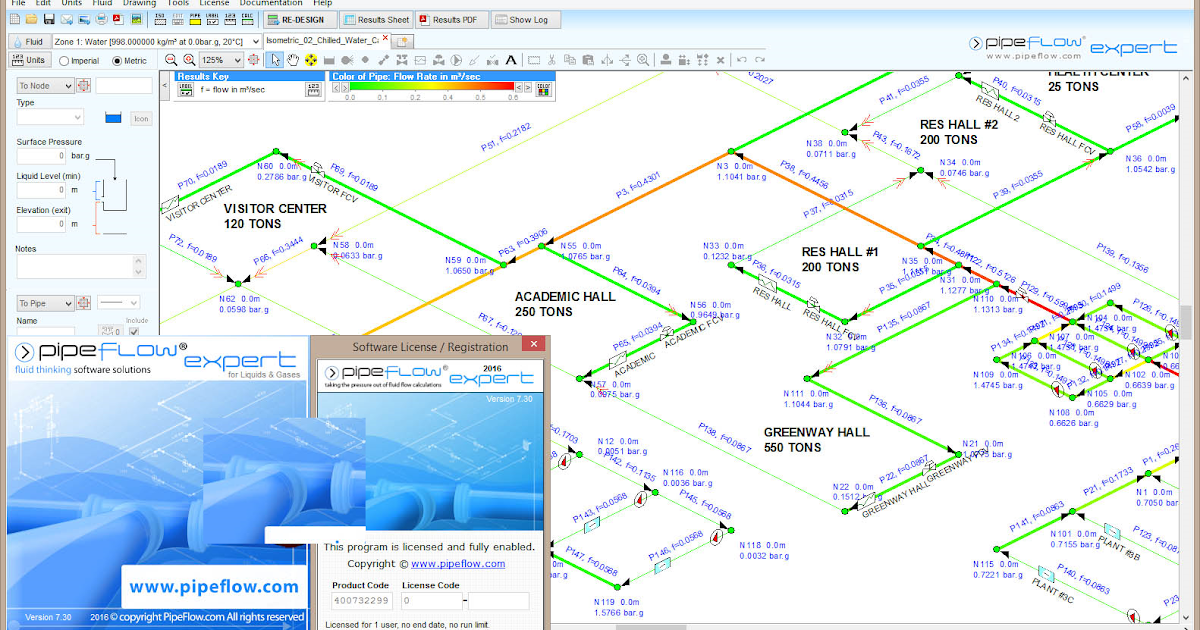The image size is (1200, 630).
Task: Click the left arrow at gradient start
Action: [335, 87]
